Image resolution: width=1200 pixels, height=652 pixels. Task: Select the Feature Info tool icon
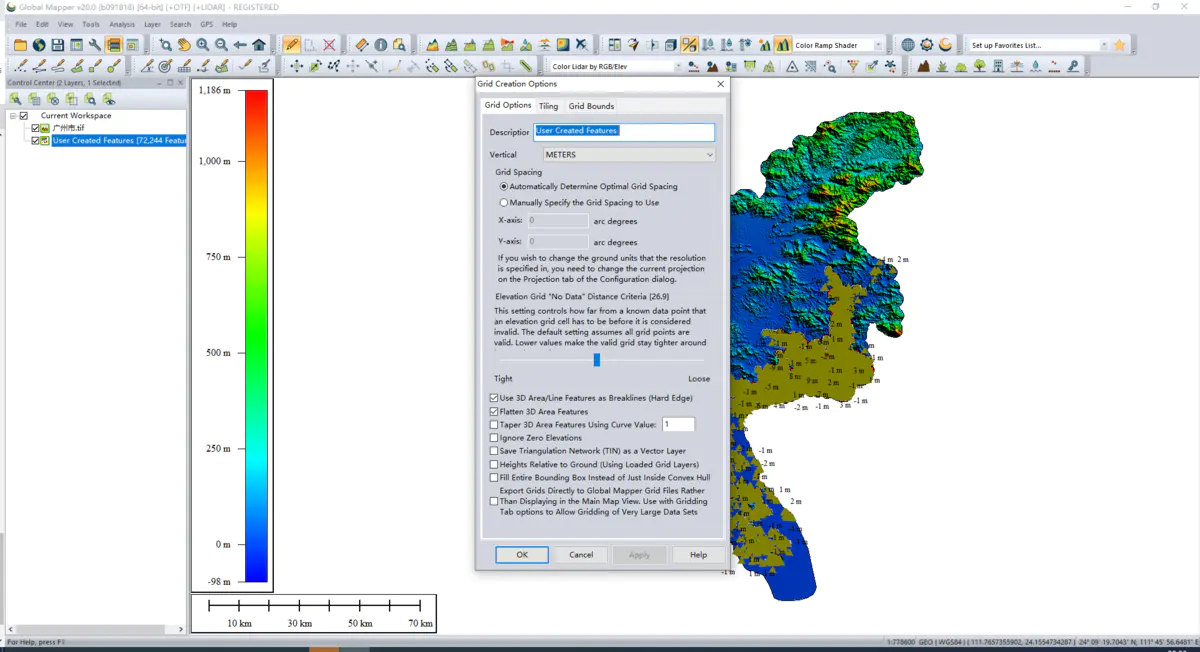pos(381,45)
